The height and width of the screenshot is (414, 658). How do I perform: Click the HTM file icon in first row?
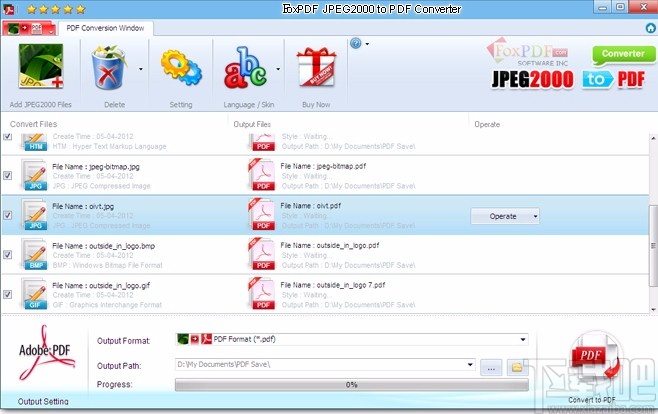coord(34,142)
